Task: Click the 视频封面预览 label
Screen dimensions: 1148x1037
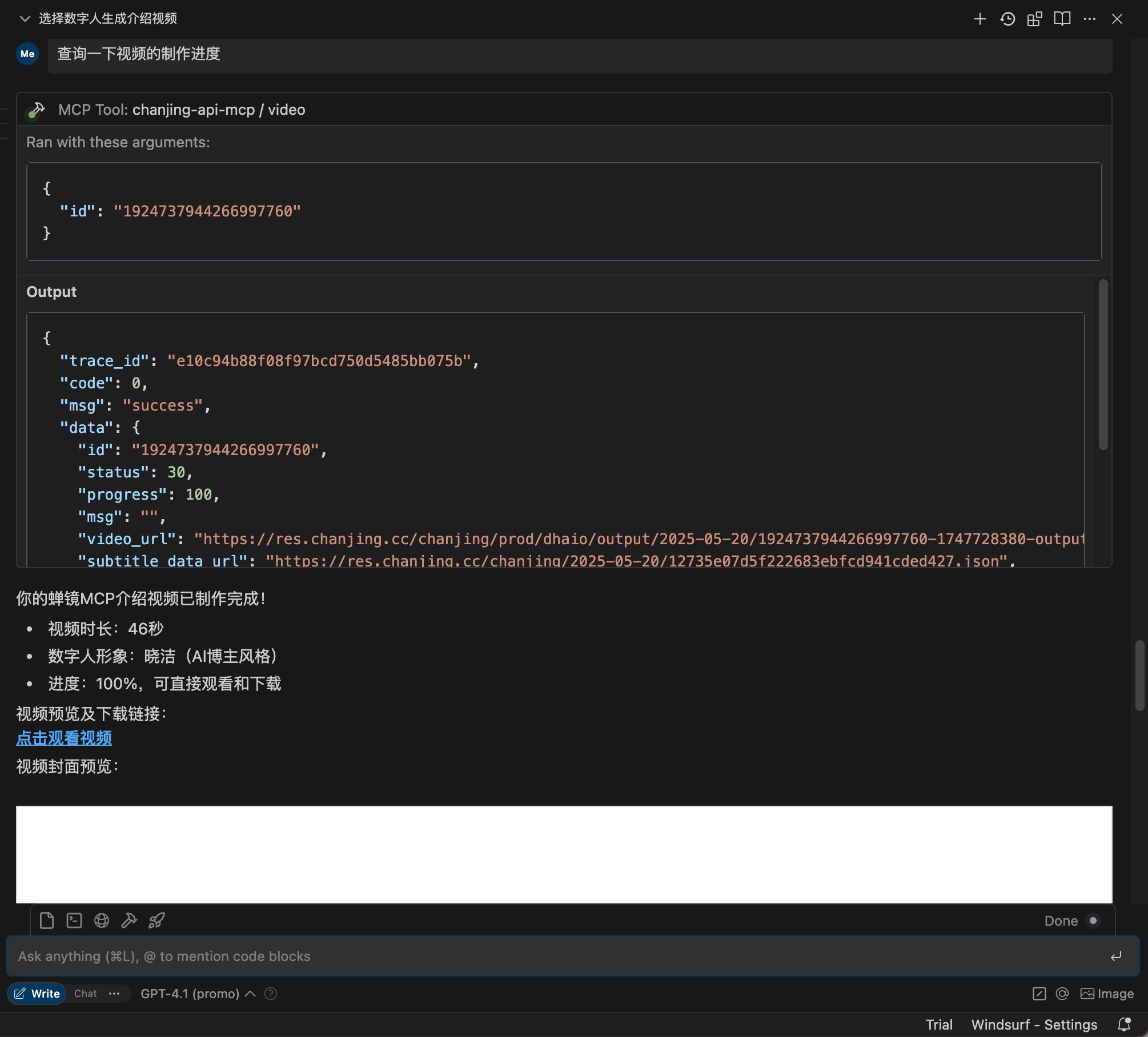Action: [67, 766]
